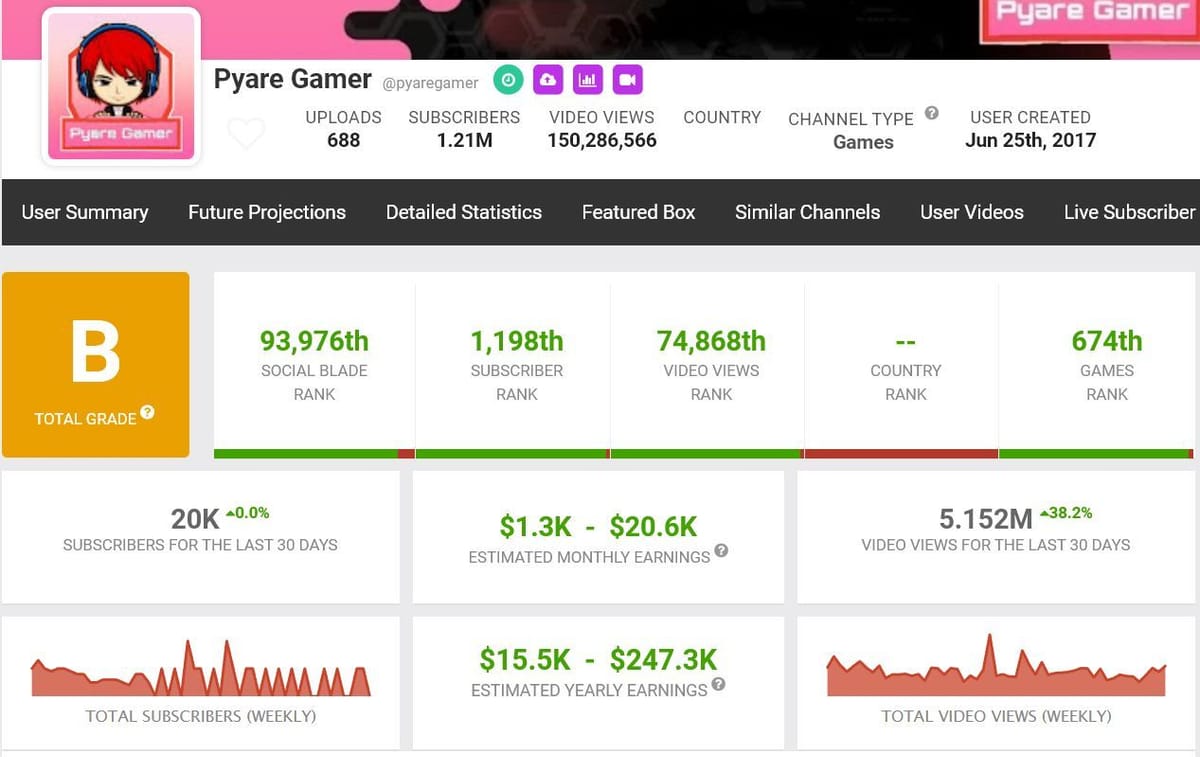Click the purple cloud upload icon
The width and height of the screenshot is (1200, 757).
click(x=548, y=79)
